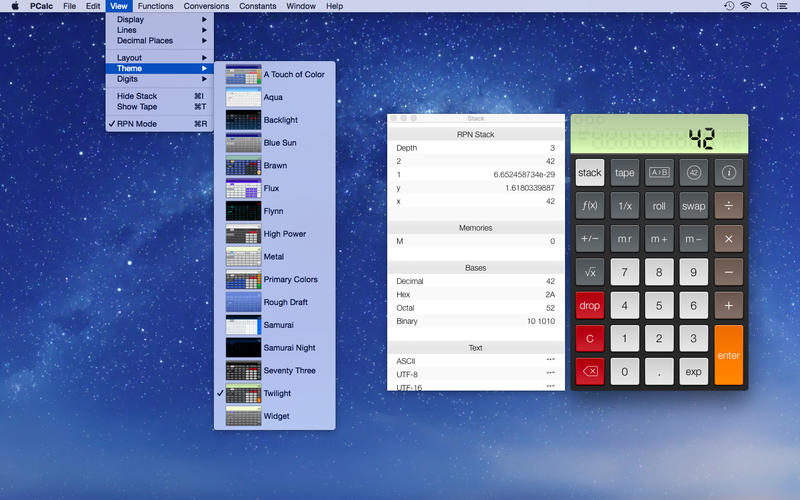This screenshot has width=800, height=500.
Task: Click the red drop button
Action: 590,305
